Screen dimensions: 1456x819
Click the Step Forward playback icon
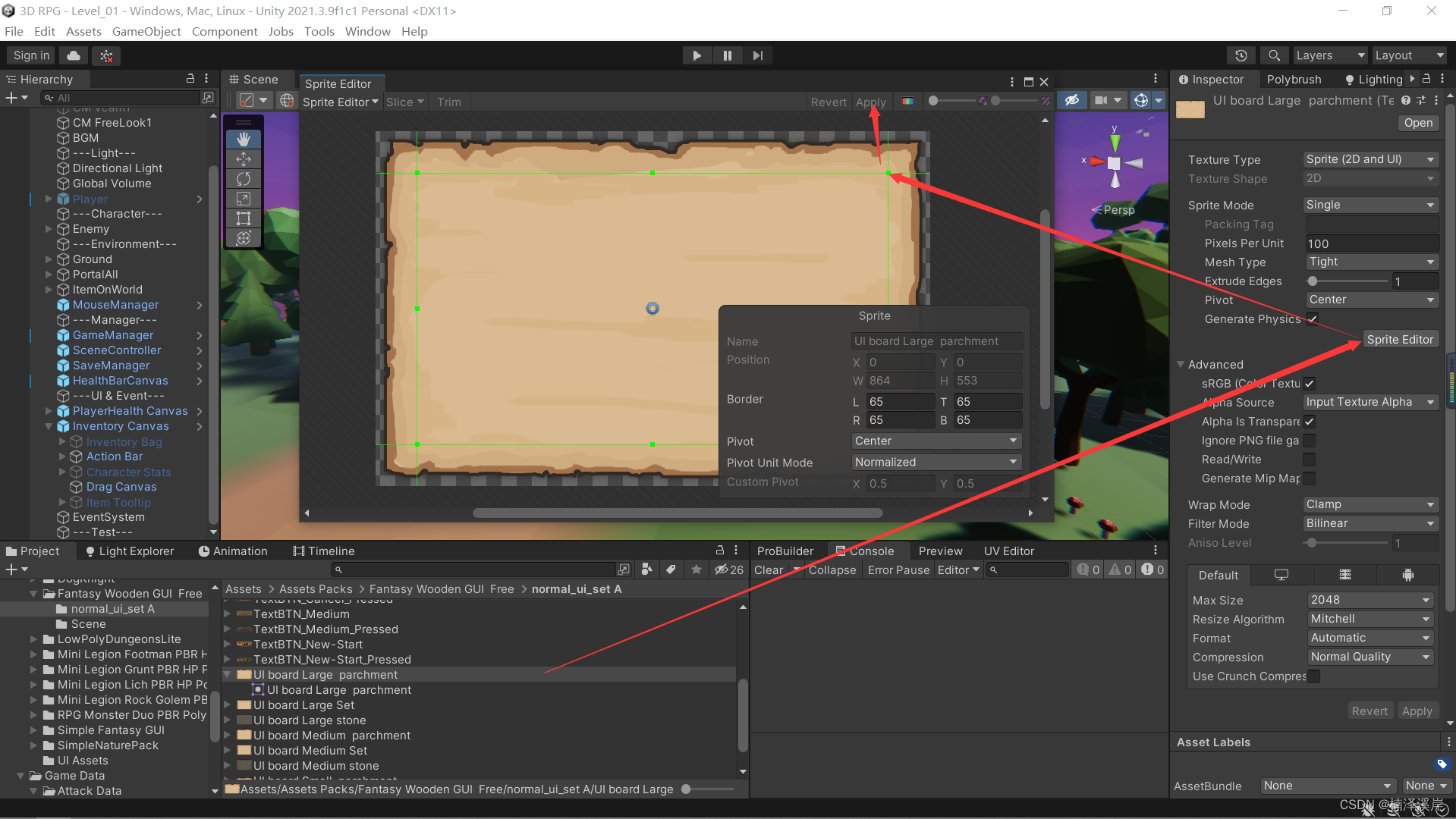pyautogui.click(x=757, y=55)
